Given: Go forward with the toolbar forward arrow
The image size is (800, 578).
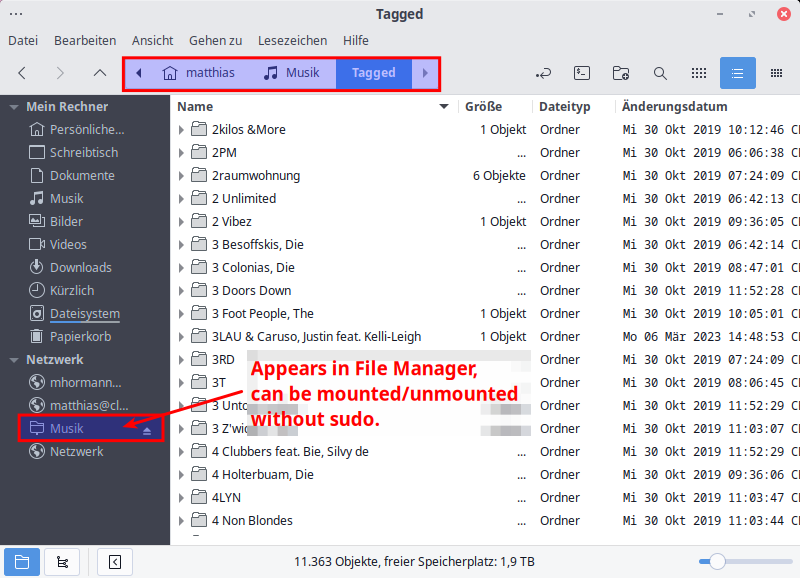Looking at the screenshot, I should [60, 73].
